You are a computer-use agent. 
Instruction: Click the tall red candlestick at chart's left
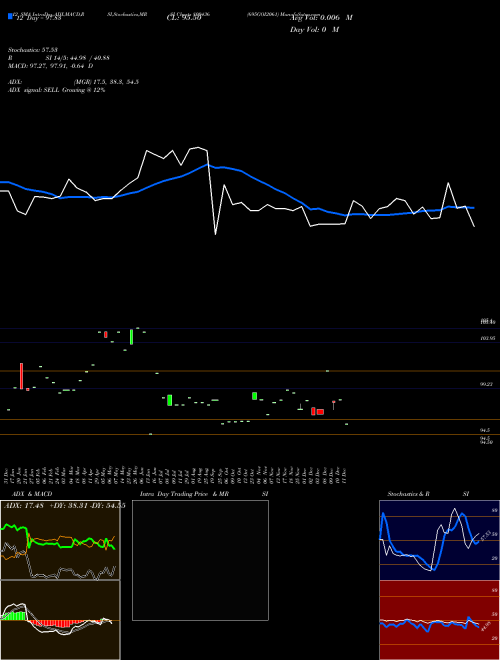point(21,375)
